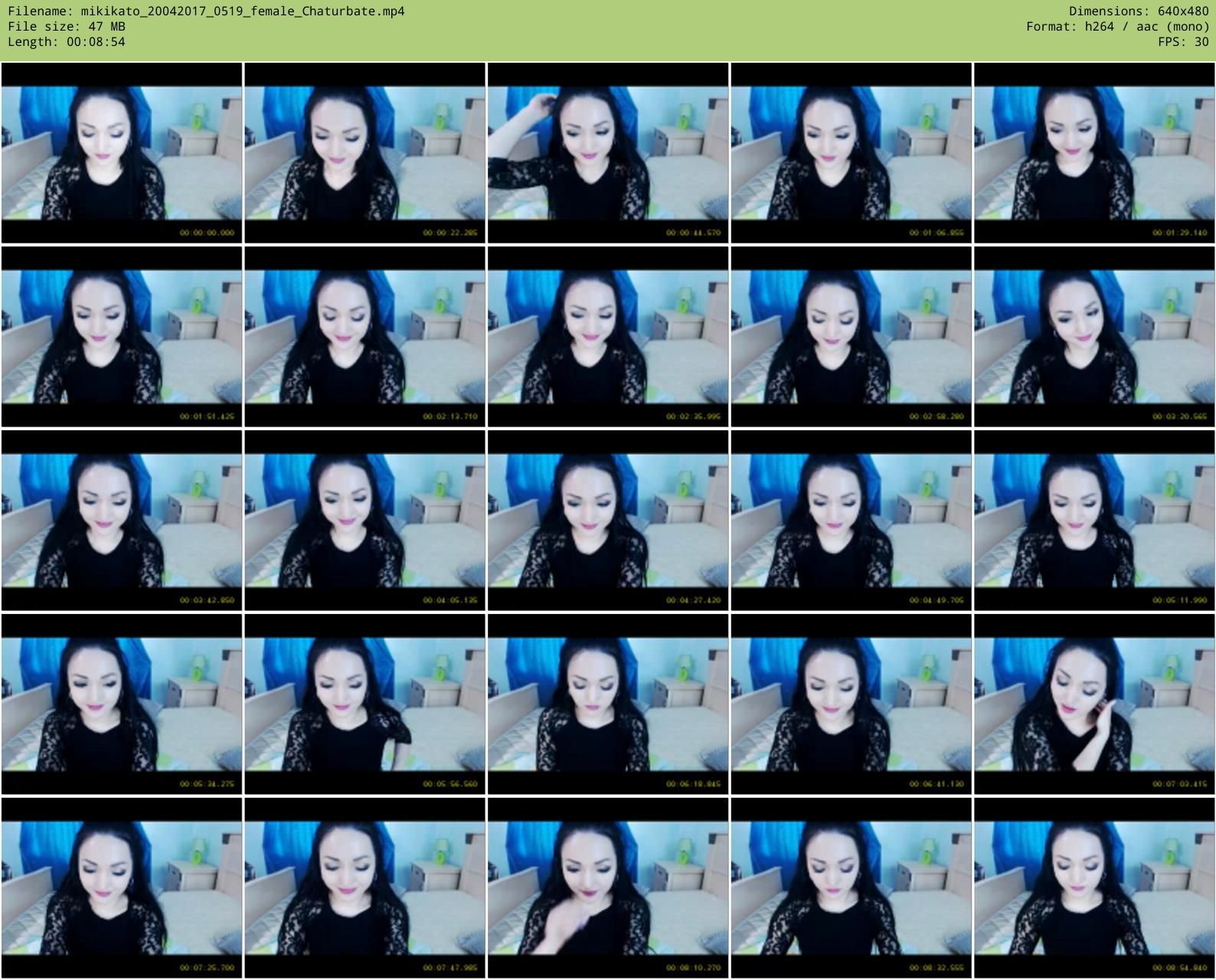The image size is (1216, 980).
Task: Pick the thumbnail at 00:05:56.560
Action: click(364, 704)
